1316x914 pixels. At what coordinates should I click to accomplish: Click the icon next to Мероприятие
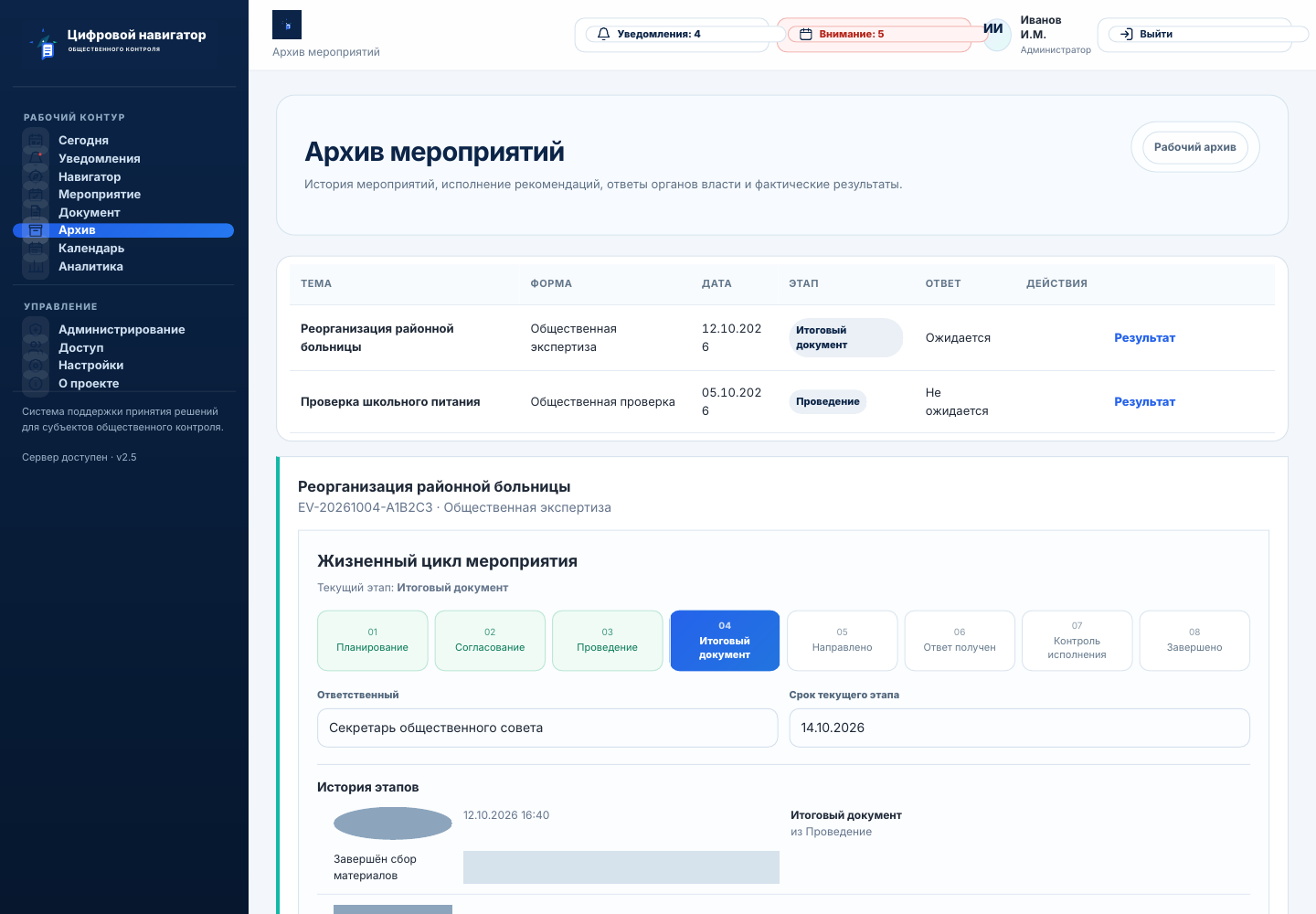36,195
